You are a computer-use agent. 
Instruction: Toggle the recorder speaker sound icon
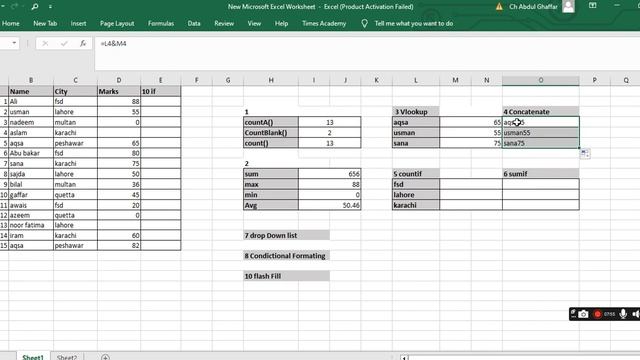coord(636,314)
